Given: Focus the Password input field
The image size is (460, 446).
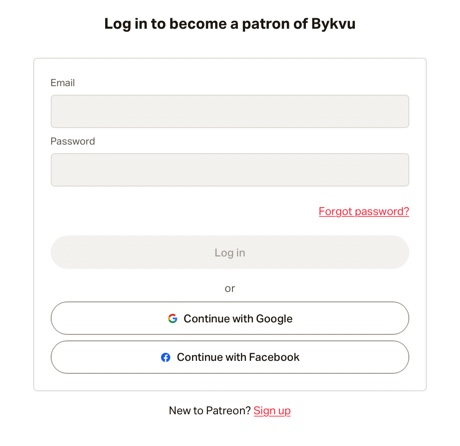Looking at the screenshot, I should pyautogui.click(x=230, y=170).
